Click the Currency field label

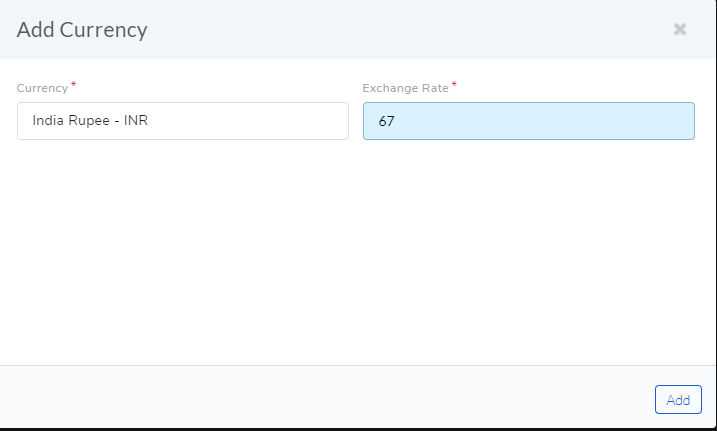(x=42, y=88)
